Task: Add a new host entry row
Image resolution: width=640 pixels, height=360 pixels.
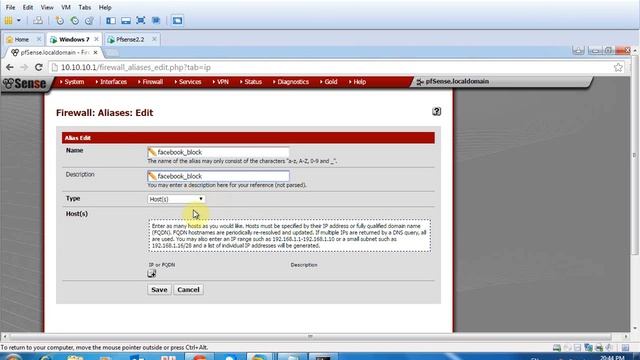Action: pyautogui.click(x=151, y=274)
